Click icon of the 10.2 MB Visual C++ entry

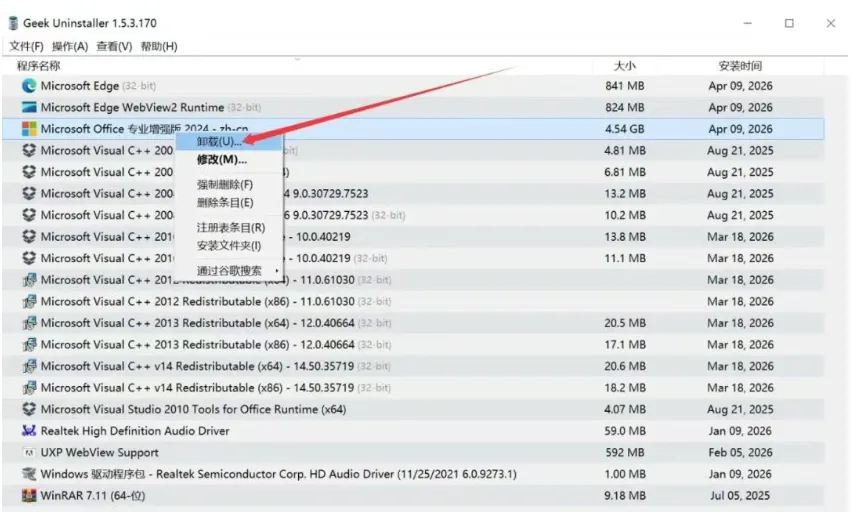click(29, 215)
